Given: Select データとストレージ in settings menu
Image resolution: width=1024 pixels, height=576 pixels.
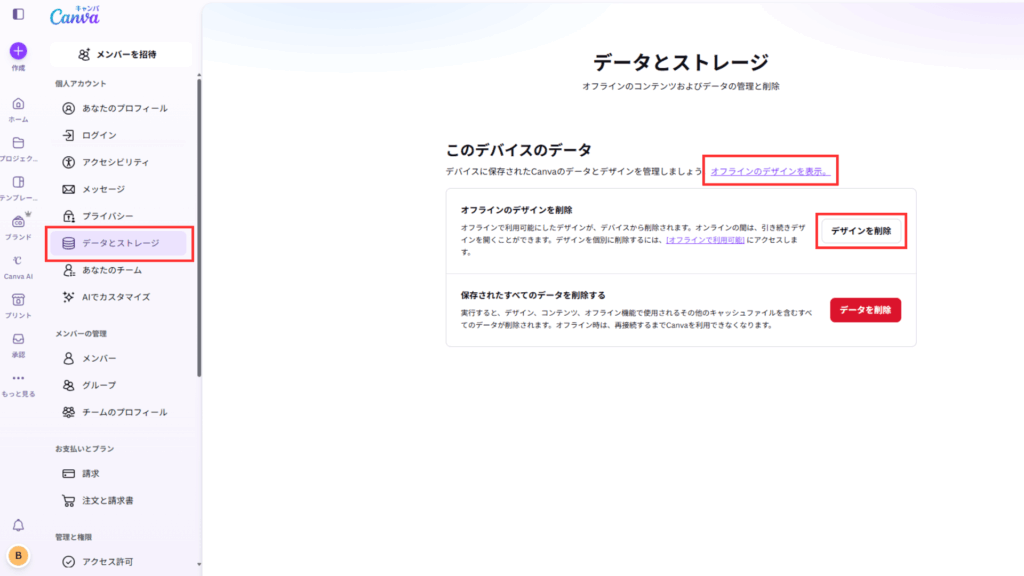Looking at the screenshot, I should click(120, 243).
